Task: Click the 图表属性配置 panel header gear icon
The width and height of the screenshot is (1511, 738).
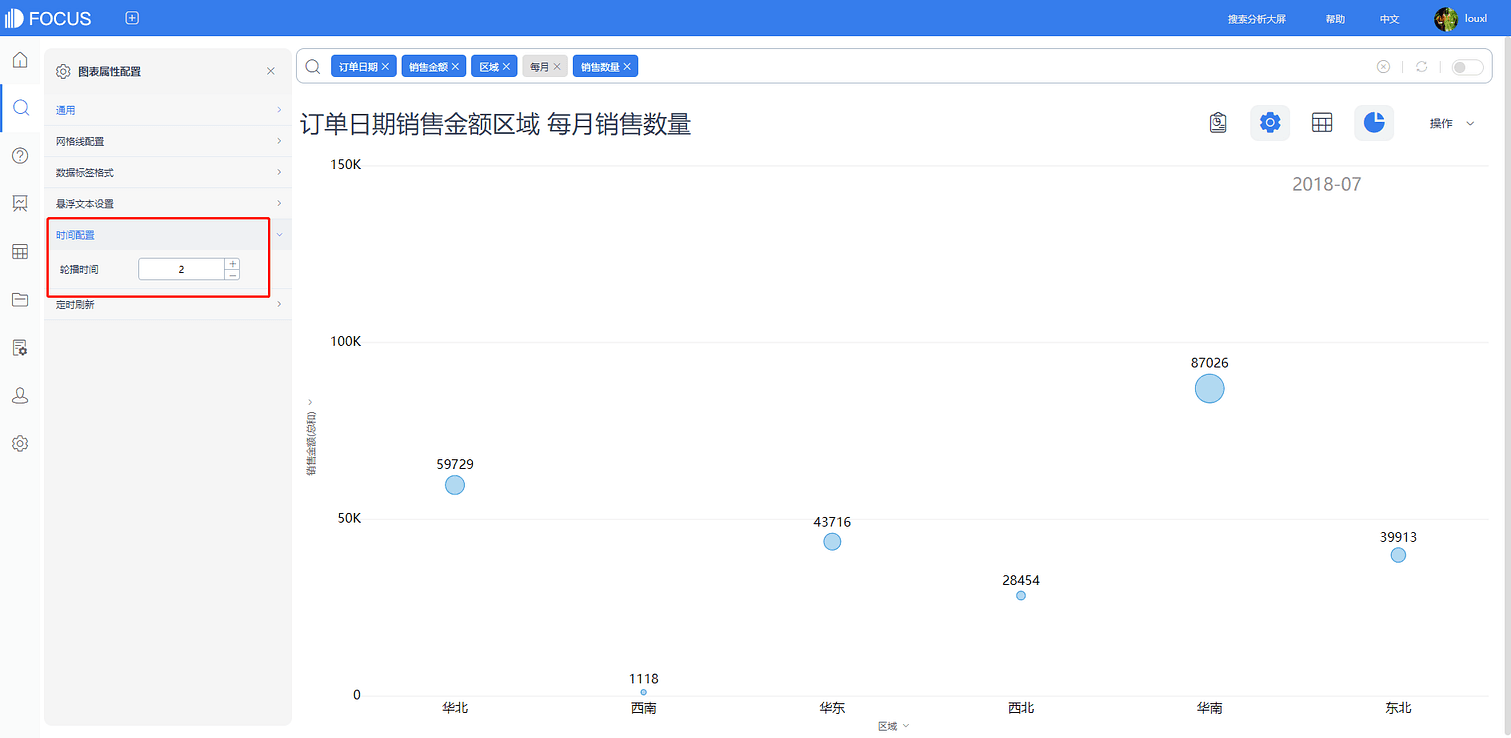Action: [x=63, y=71]
